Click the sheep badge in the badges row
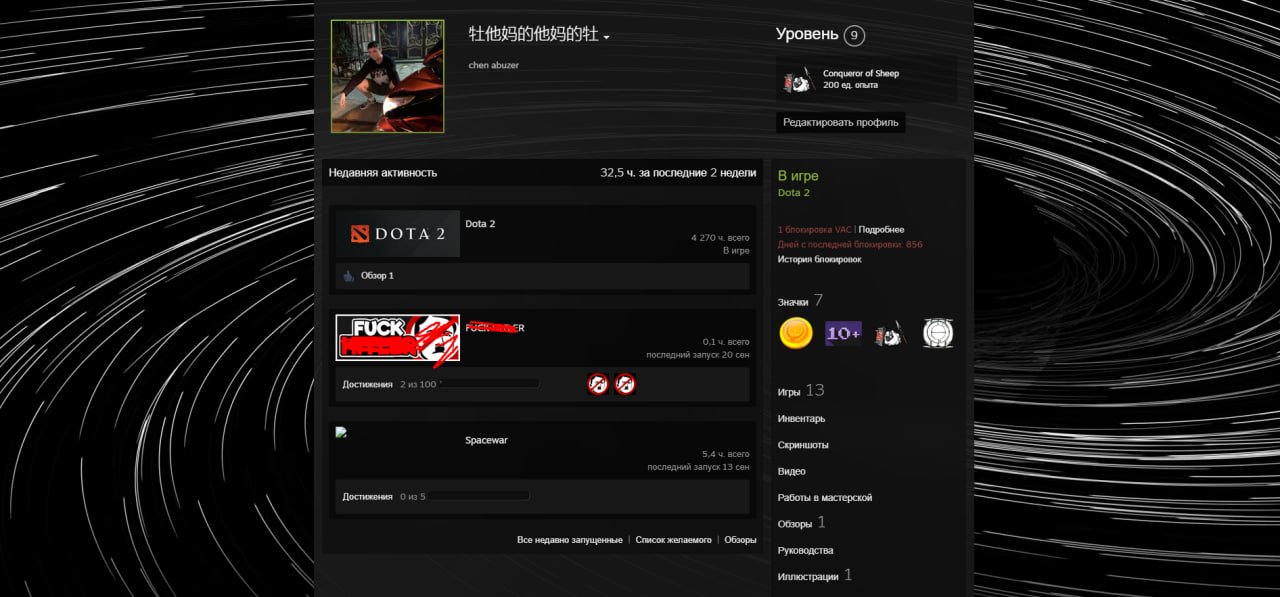Image resolution: width=1280 pixels, height=597 pixels. click(x=889, y=333)
